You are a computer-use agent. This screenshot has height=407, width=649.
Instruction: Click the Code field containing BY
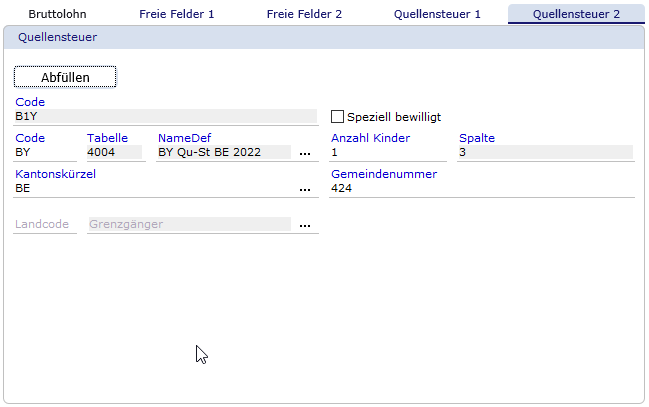coord(45,152)
